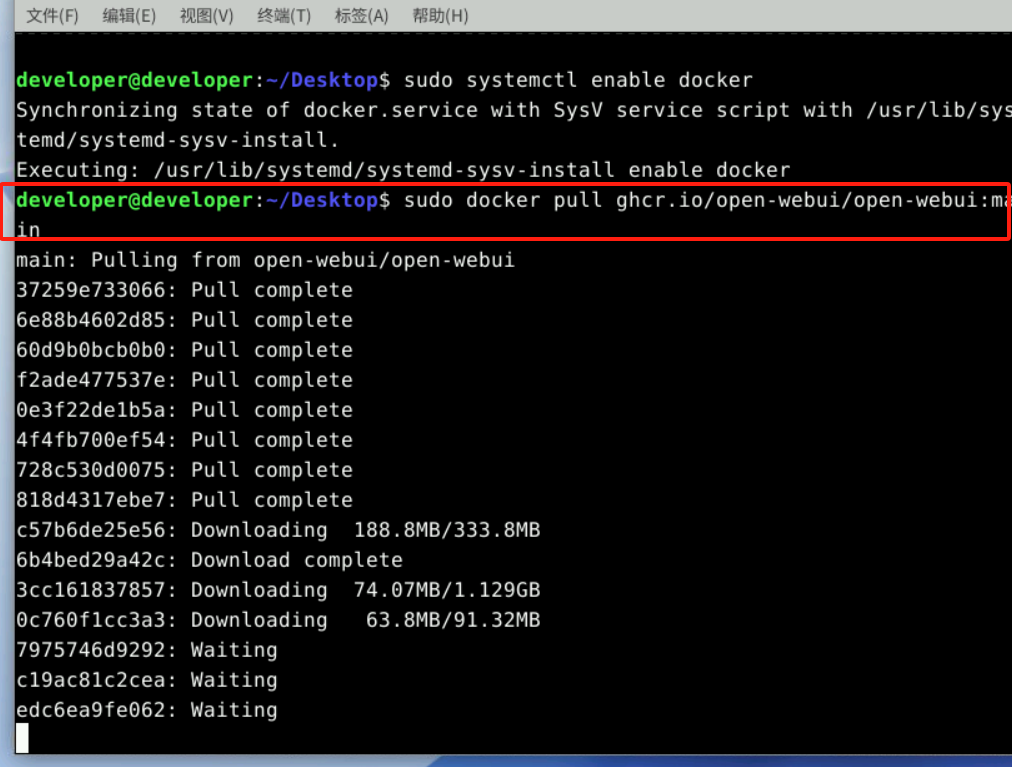The width and height of the screenshot is (1012, 767).
Task: Open the 视图(V) menu
Action: coord(207,15)
